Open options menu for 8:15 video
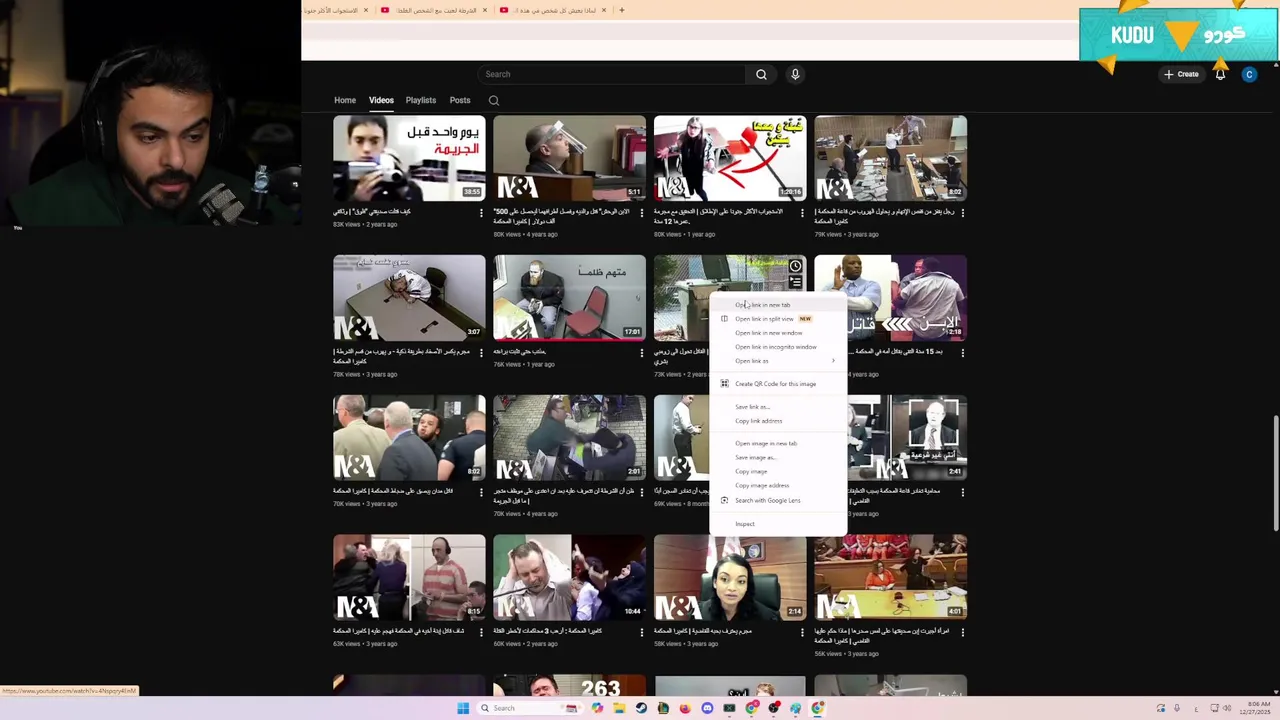Screen dimensions: 1280x720 click(x=481, y=632)
